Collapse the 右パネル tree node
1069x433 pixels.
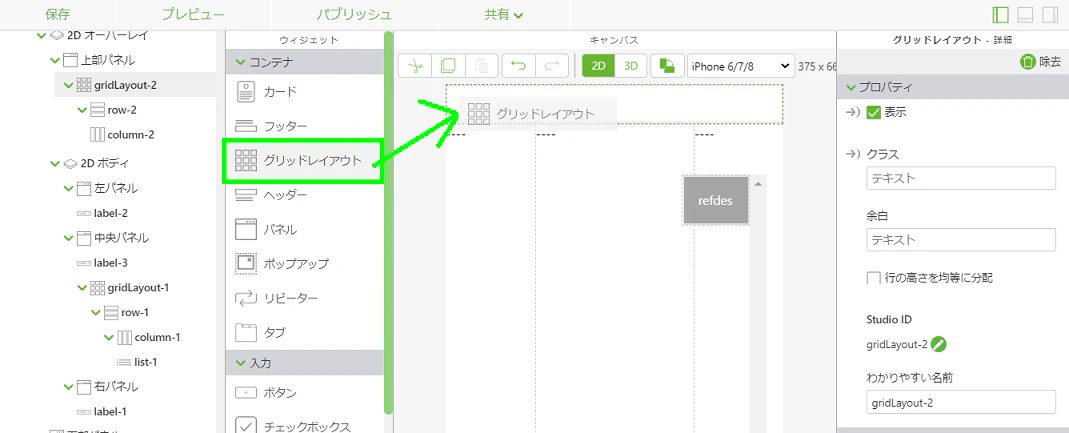68,387
